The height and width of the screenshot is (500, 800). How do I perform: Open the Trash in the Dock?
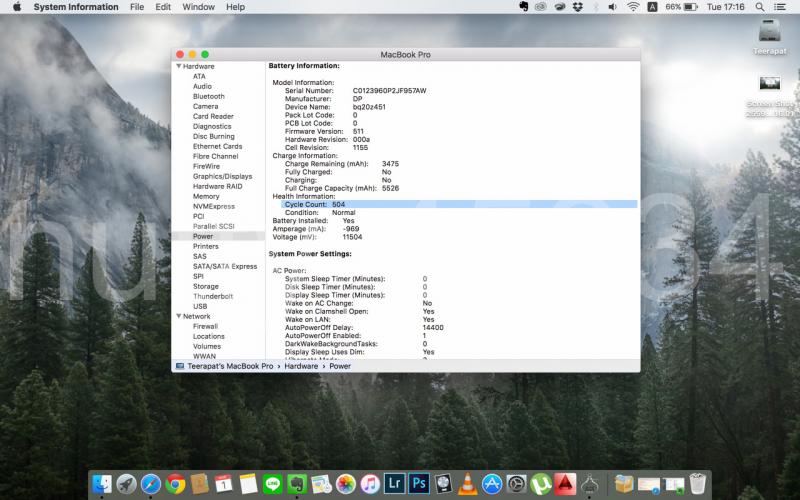pyautogui.click(x=698, y=484)
